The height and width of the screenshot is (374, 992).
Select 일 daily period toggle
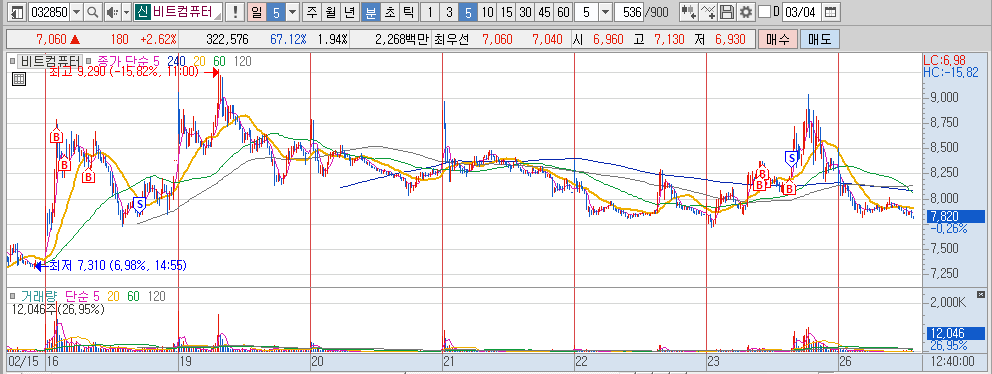tap(256, 11)
